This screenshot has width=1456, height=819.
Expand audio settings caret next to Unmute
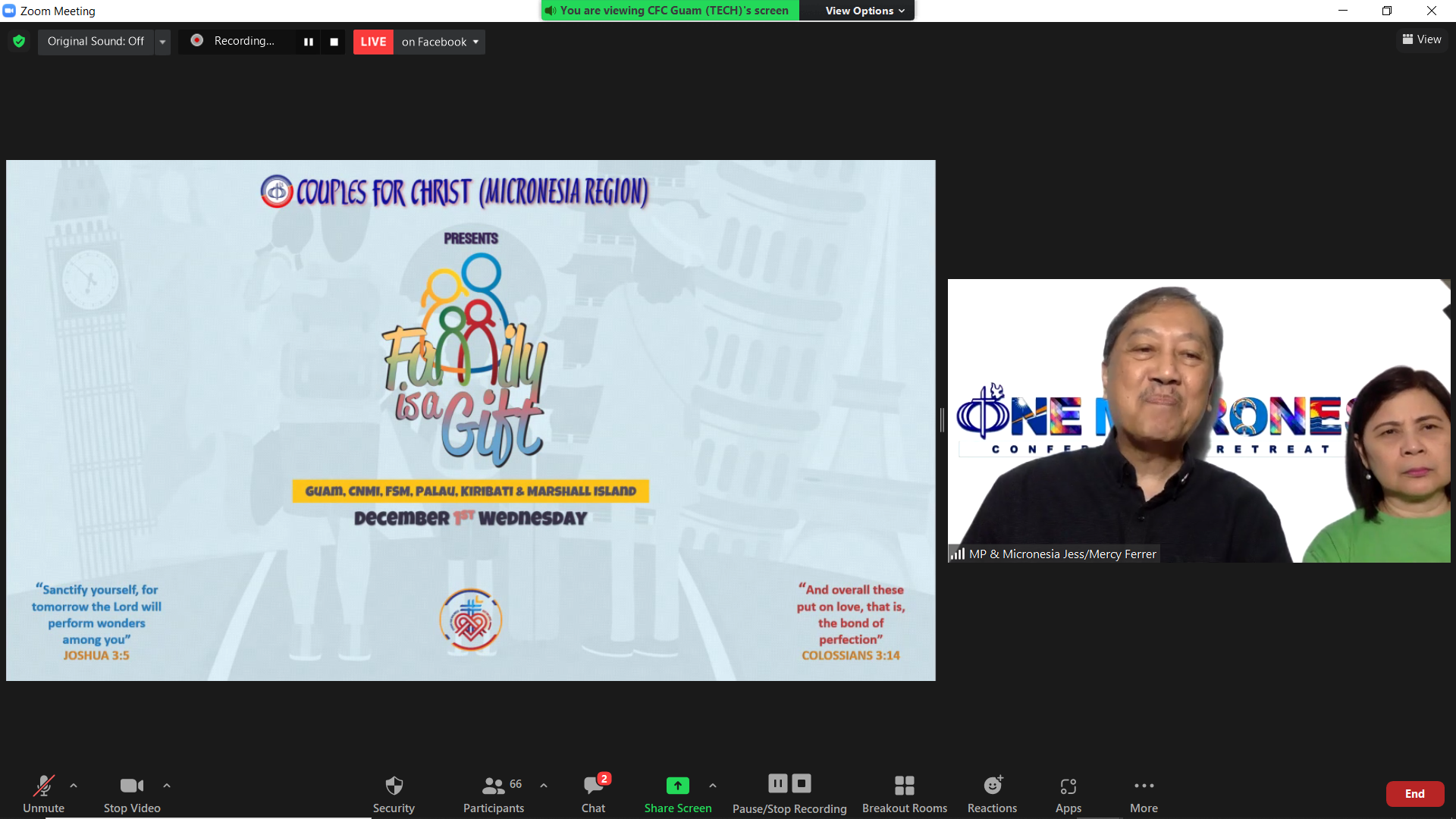[74, 786]
